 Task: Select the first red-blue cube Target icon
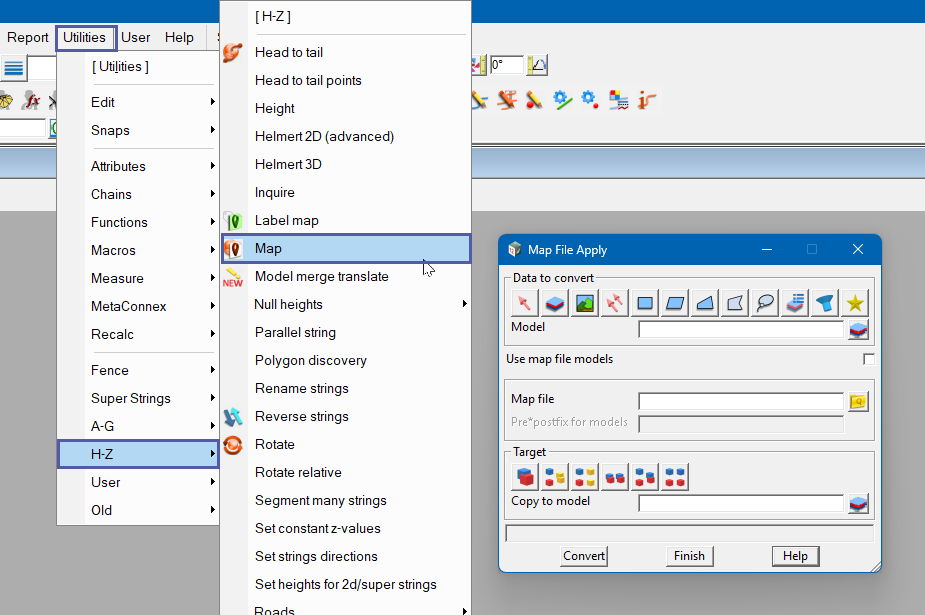pos(525,476)
